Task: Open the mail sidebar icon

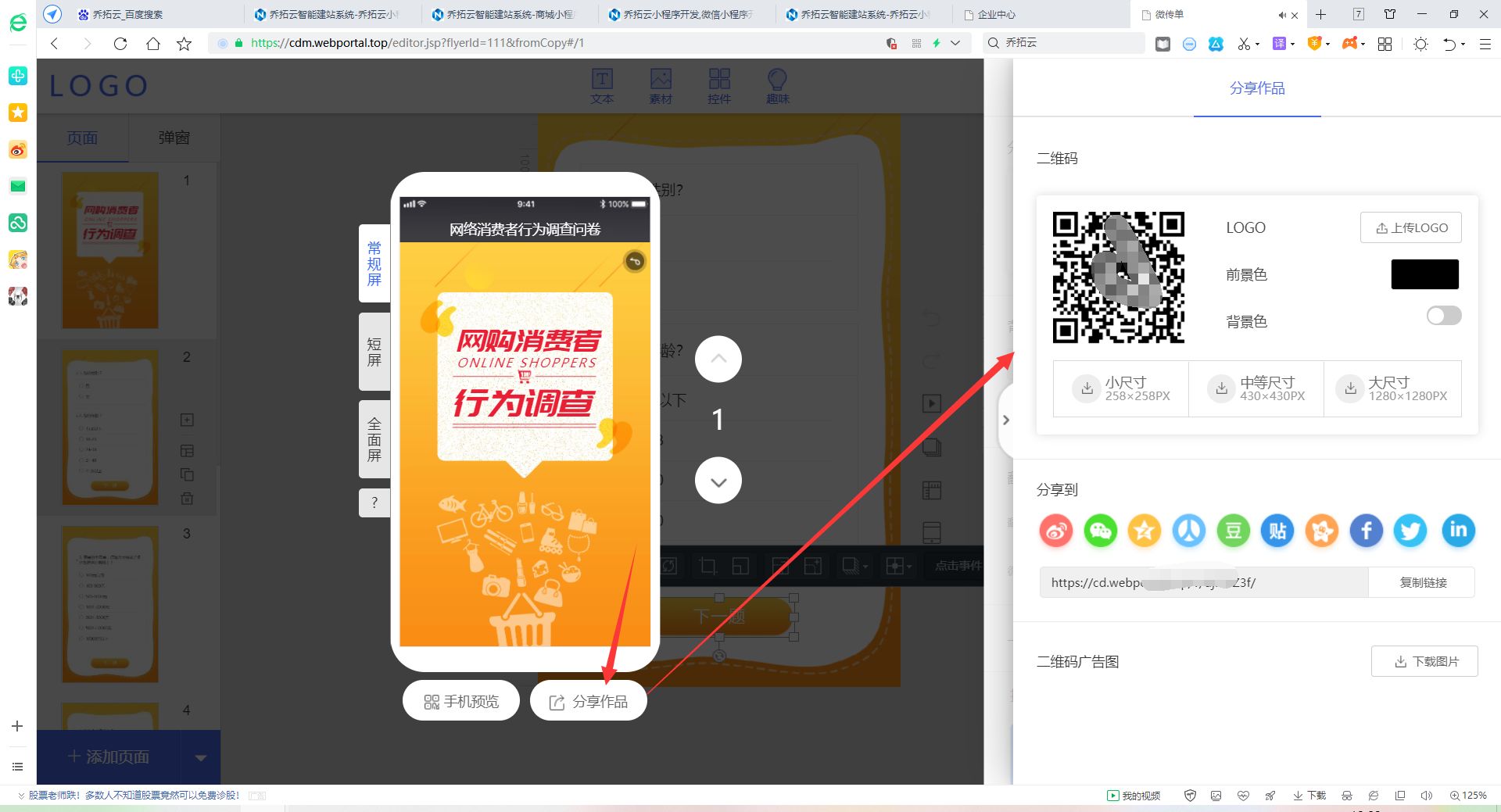Action: point(17,186)
